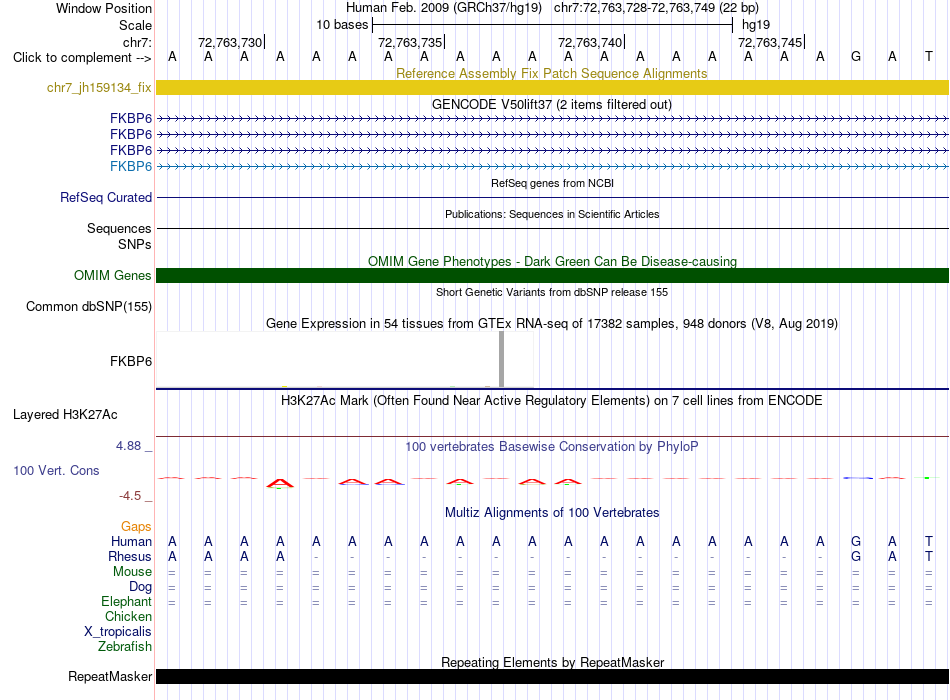This screenshot has width=950, height=700.
Task: Select the 'Zebrafish' alignment row label
Action: [x=125, y=647]
